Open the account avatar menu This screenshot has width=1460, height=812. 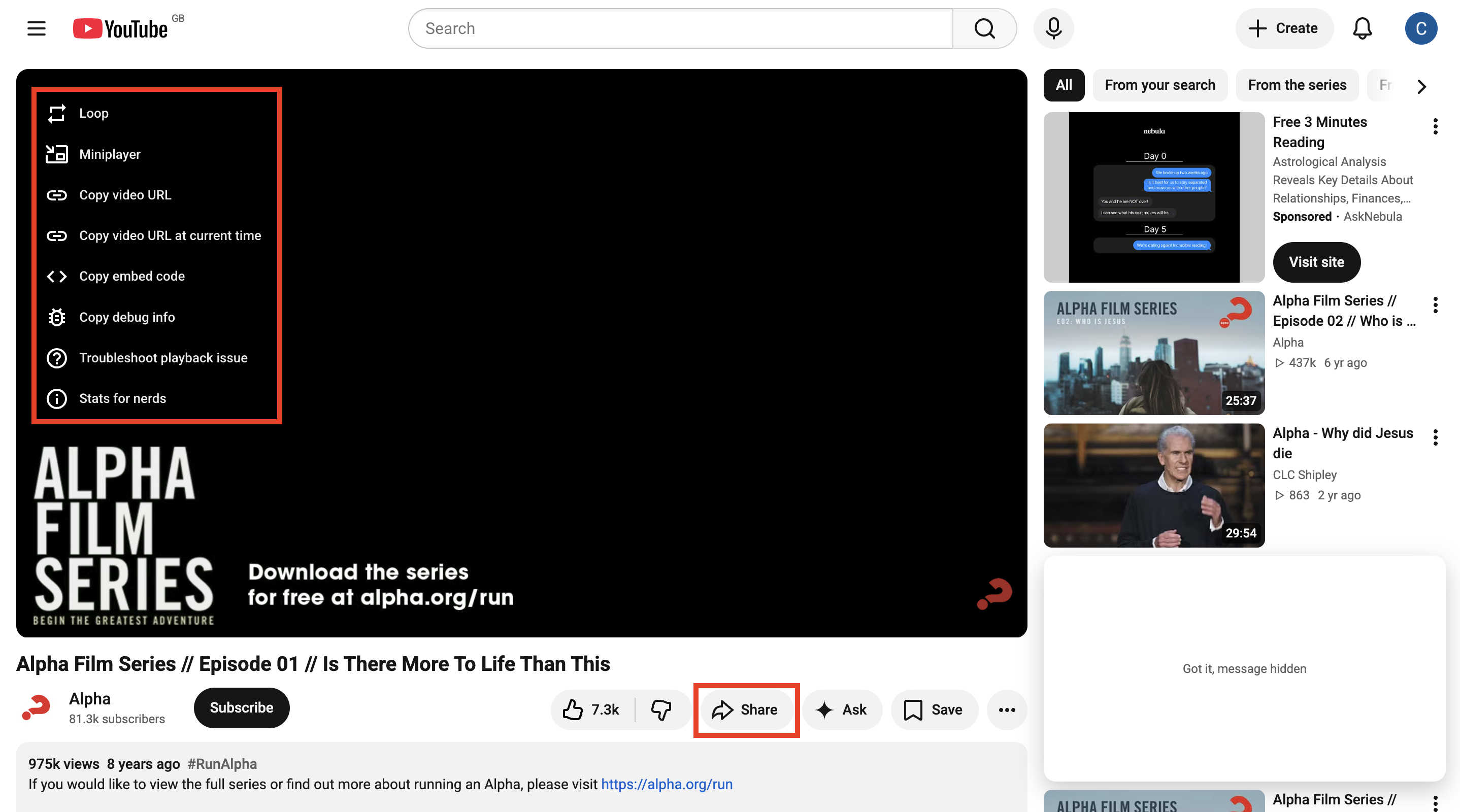point(1421,28)
